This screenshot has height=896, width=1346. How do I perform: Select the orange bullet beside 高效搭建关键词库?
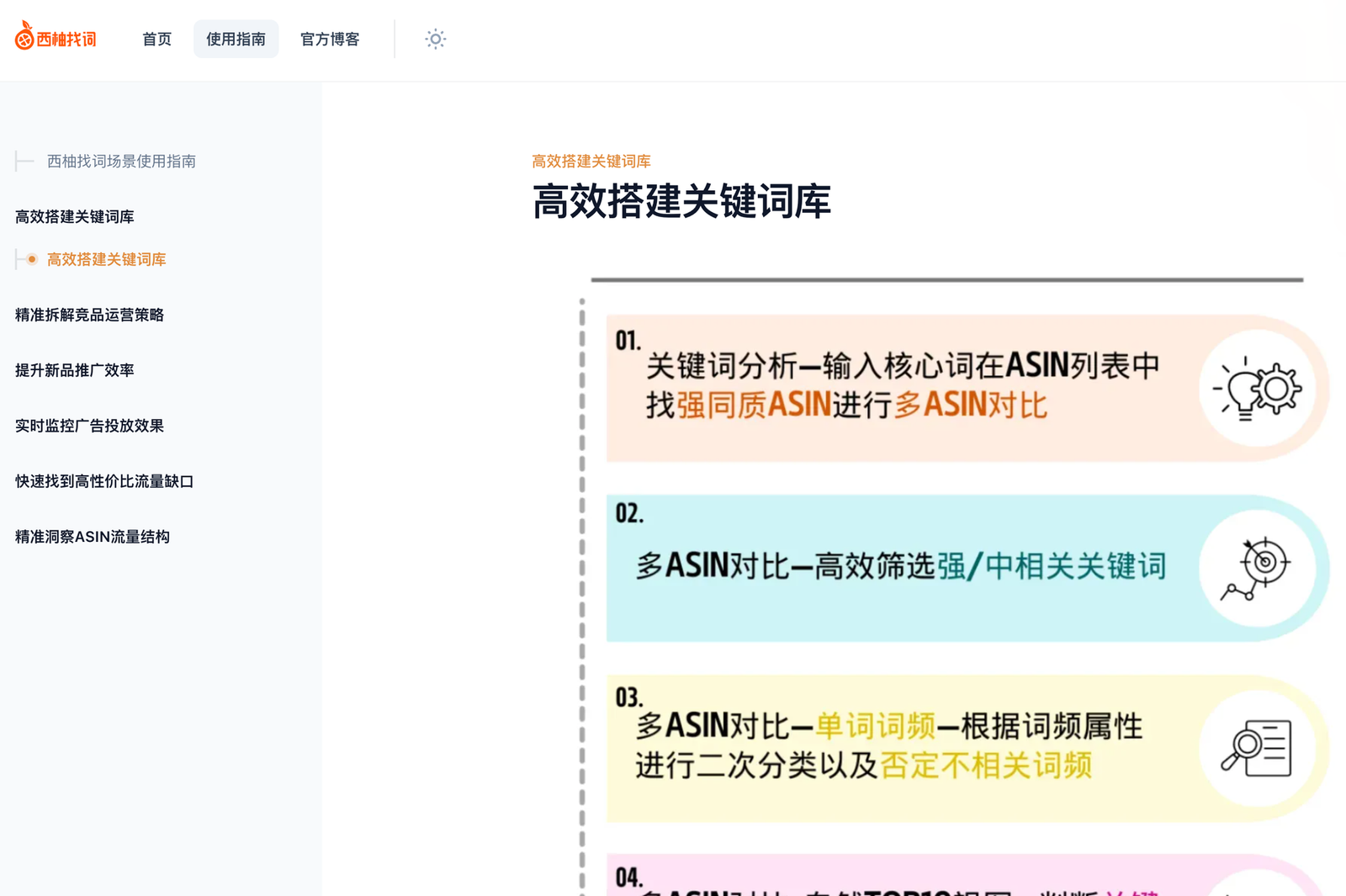pos(31,259)
